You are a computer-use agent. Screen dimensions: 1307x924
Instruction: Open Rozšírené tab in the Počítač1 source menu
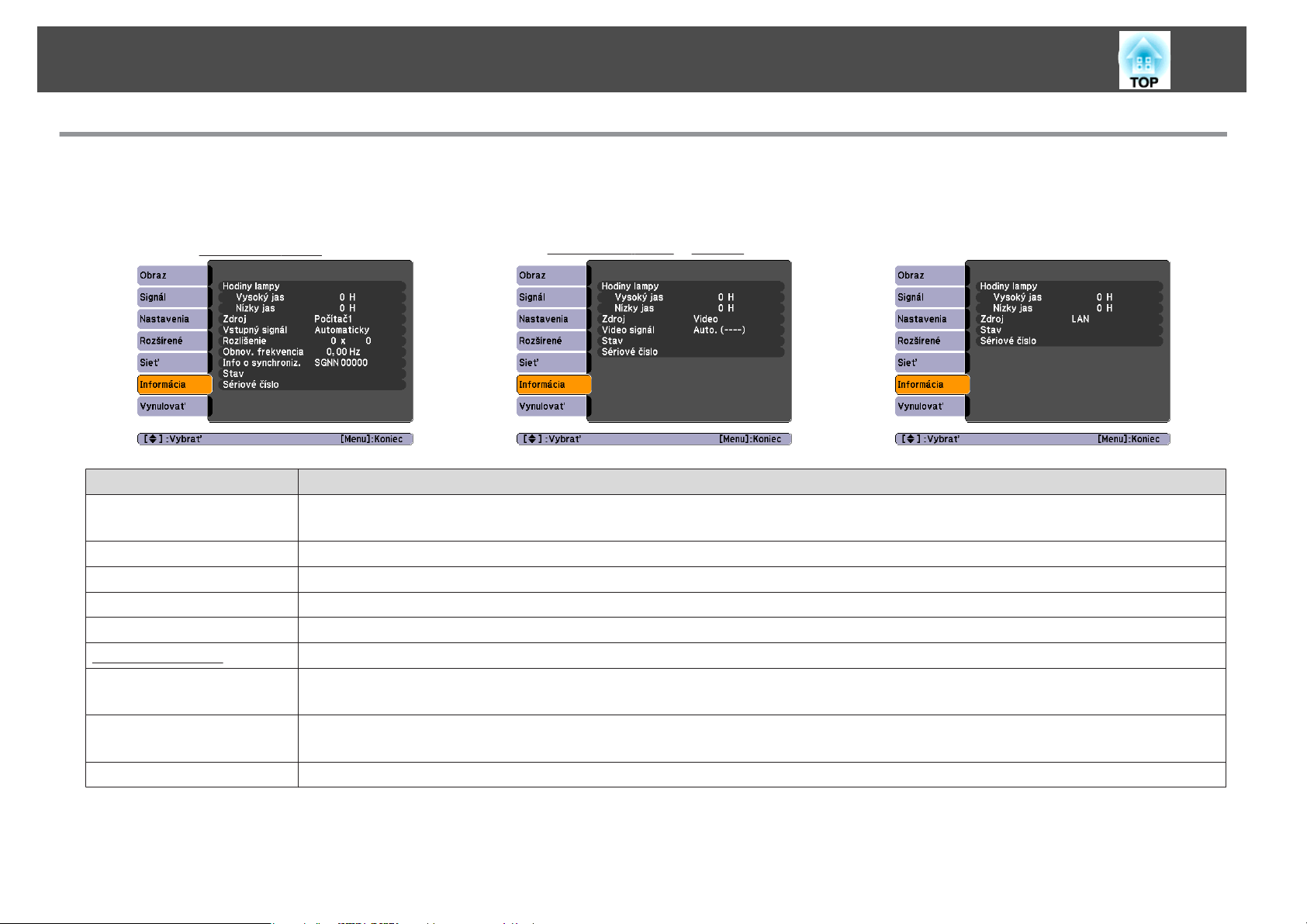tap(173, 341)
